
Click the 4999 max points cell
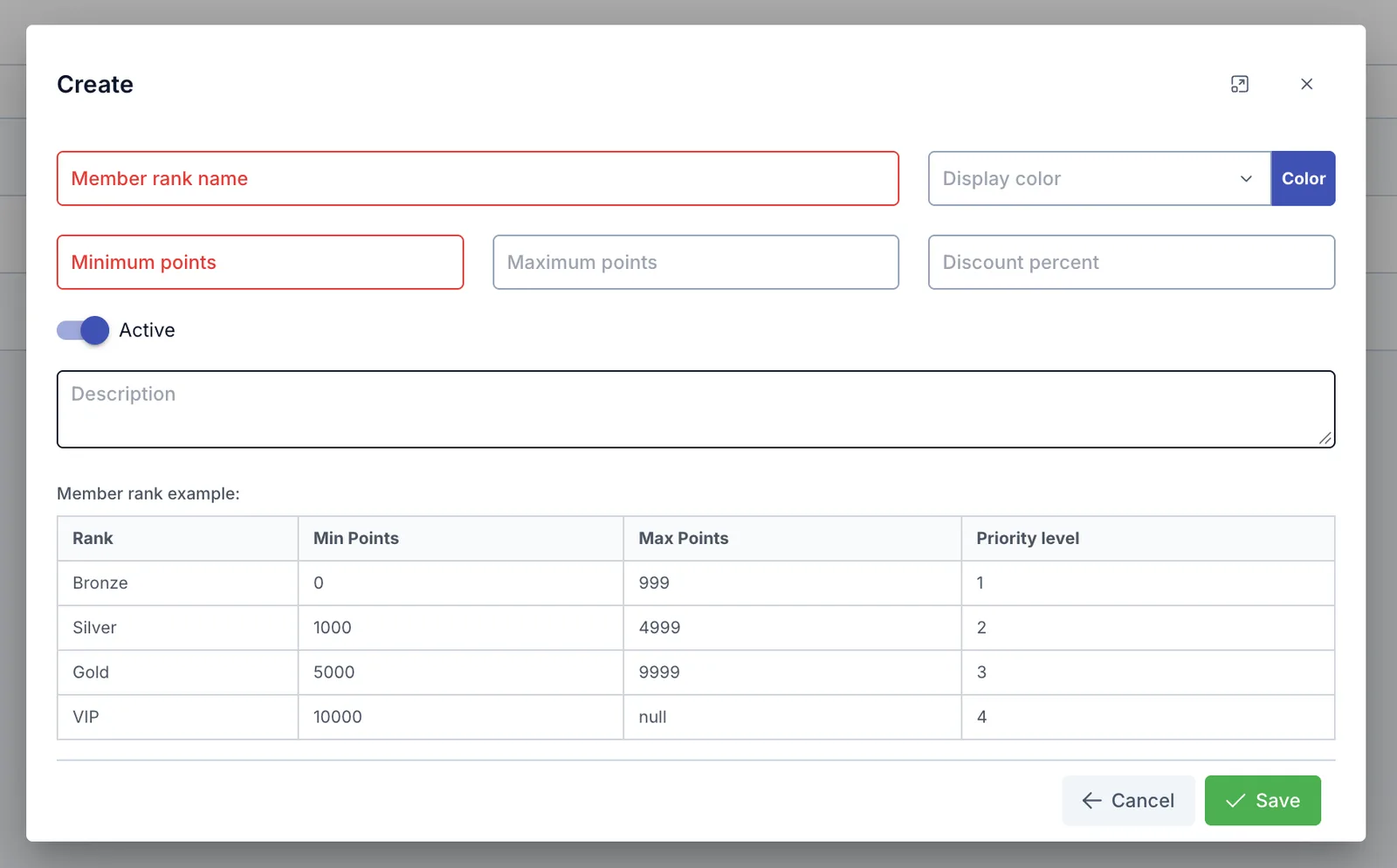(793, 627)
